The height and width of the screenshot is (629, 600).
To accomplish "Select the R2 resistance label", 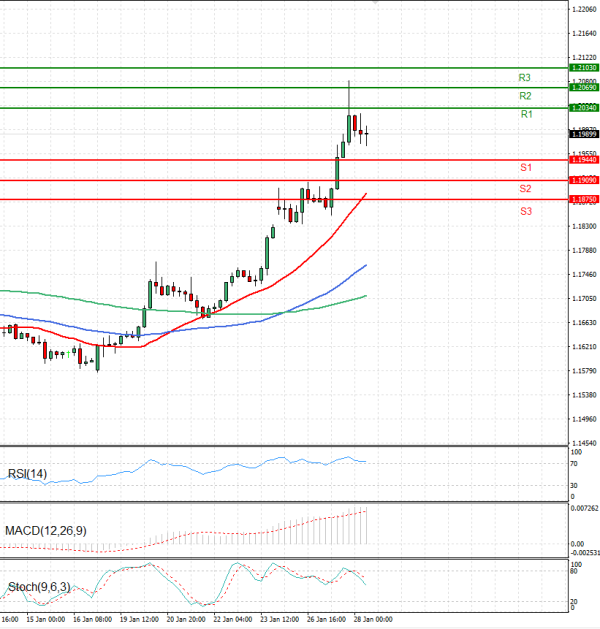I will [x=524, y=96].
